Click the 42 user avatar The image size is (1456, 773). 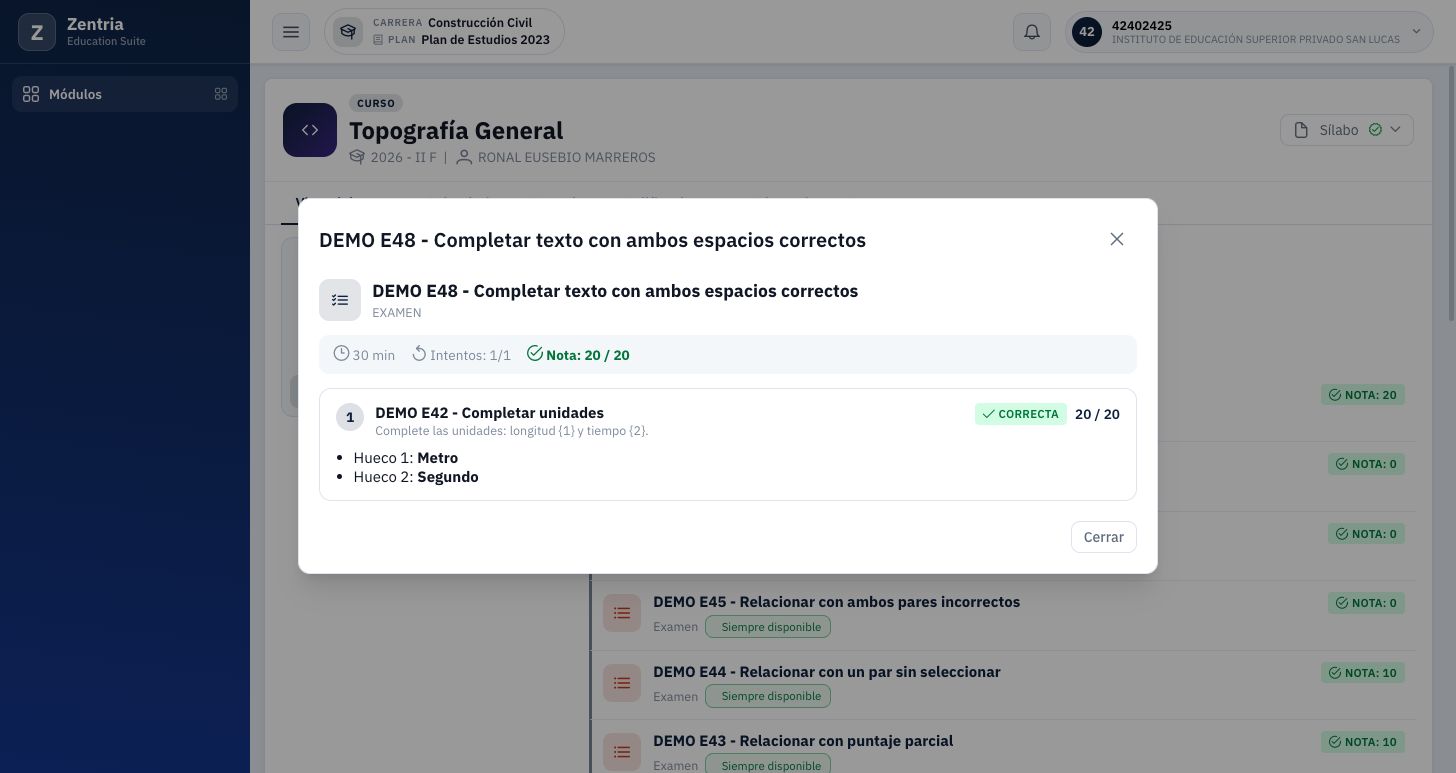1087,32
